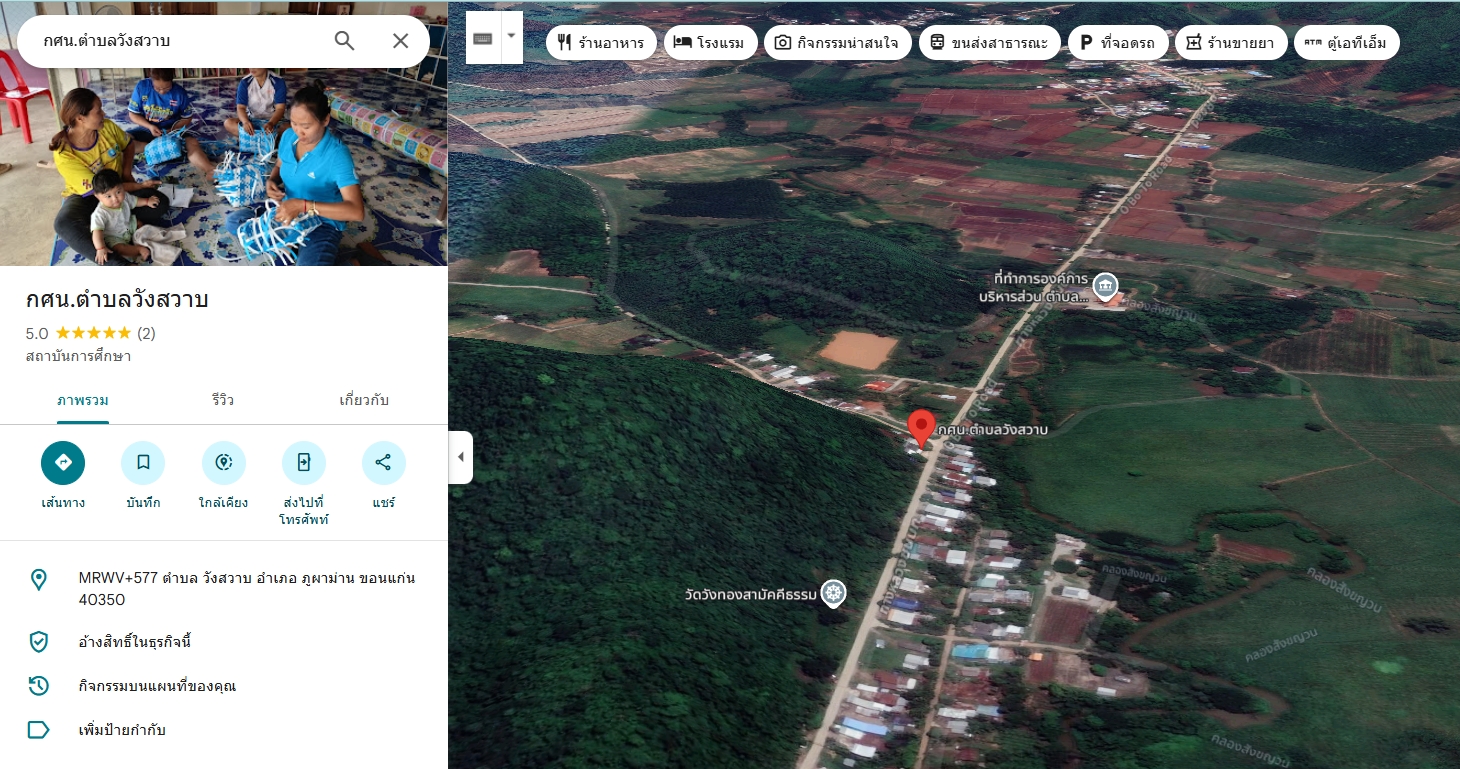This screenshot has width=1460, height=769.
Task: Filter by ร้านอาหาร restaurants chip
Action: pyautogui.click(x=601, y=43)
